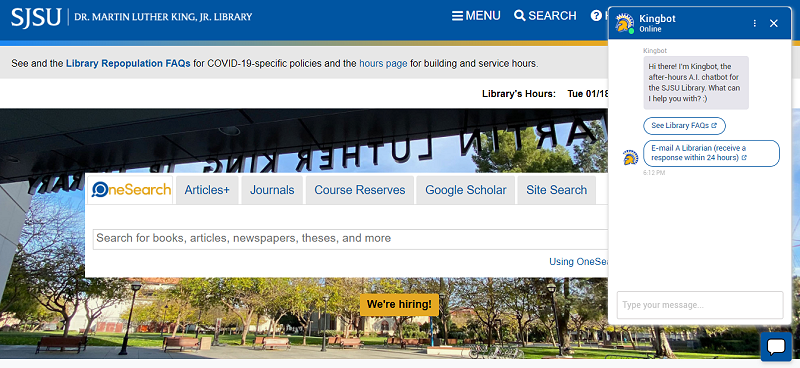Click the help question mark icon
Image resolution: width=800 pixels, height=368 pixels.
pos(596,16)
